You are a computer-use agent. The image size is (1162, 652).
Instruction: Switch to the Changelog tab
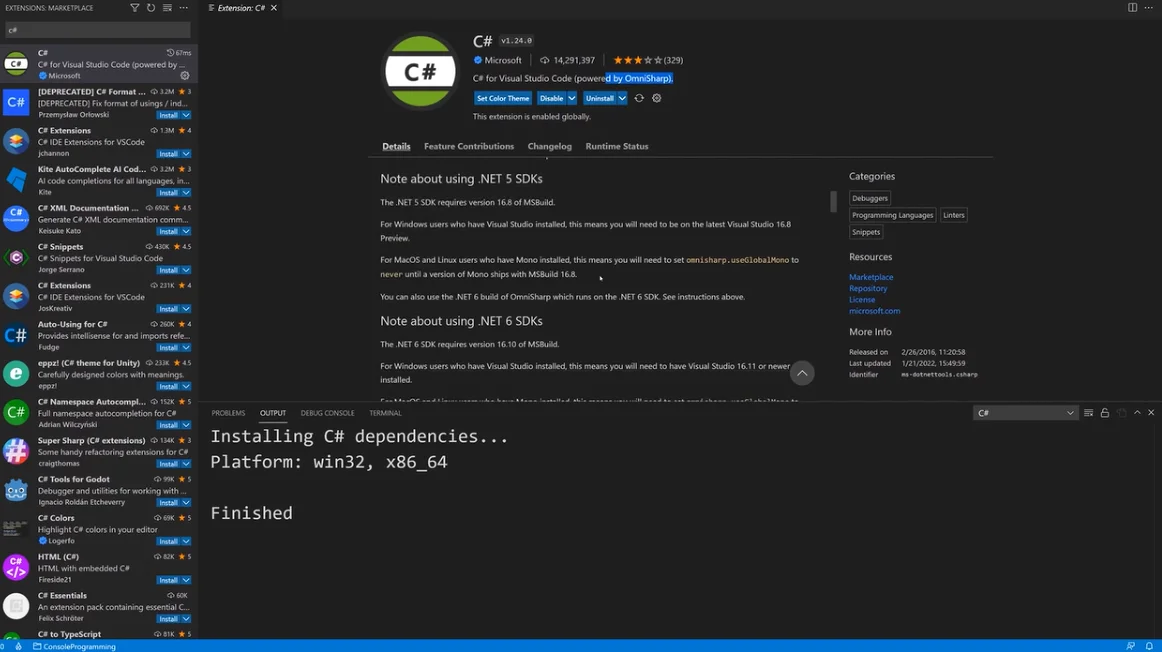coord(549,147)
